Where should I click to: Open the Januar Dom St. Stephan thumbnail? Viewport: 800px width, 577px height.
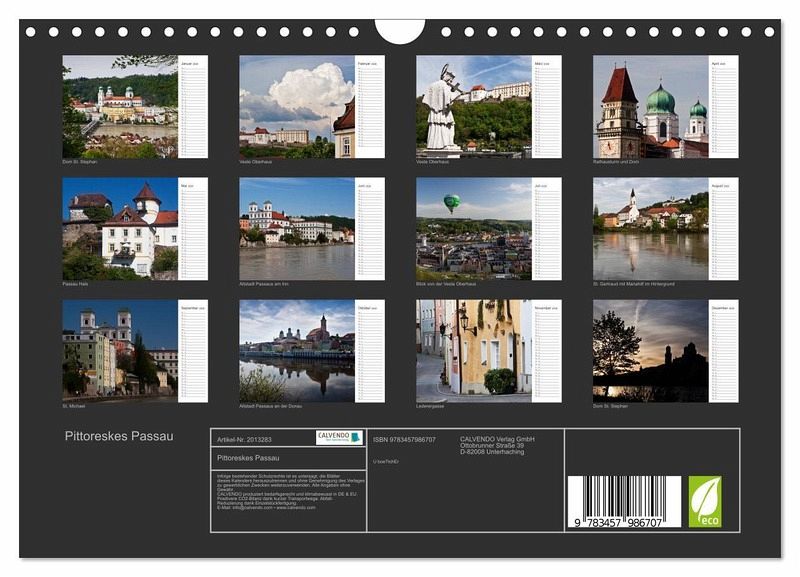[x=120, y=106]
